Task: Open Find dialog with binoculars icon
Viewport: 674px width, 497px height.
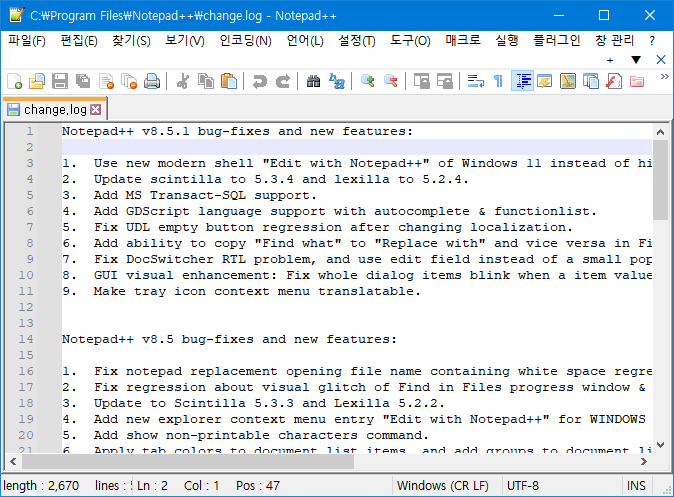Action: (313, 81)
